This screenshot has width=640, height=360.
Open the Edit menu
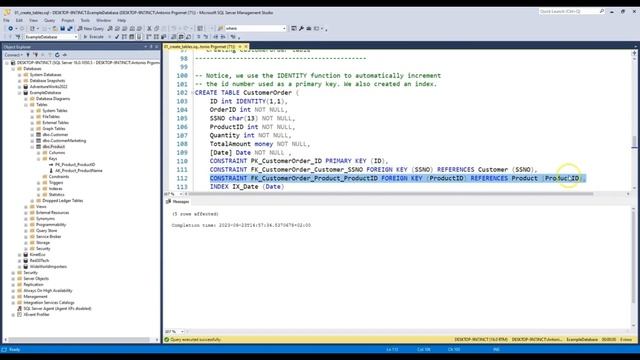pyautogui.click(x=19, y=20)
